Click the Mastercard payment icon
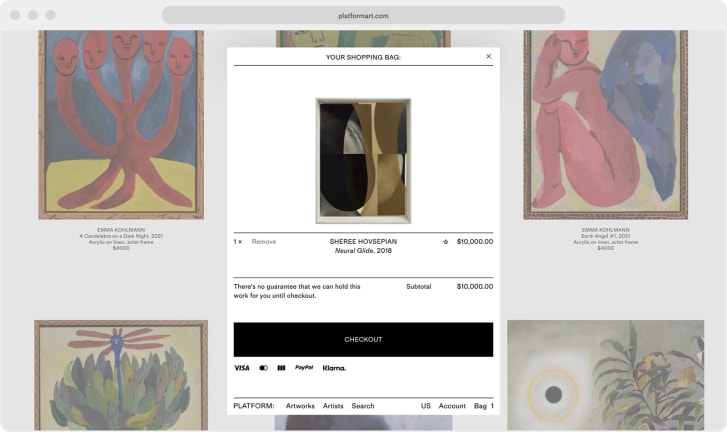 (263, 368)
